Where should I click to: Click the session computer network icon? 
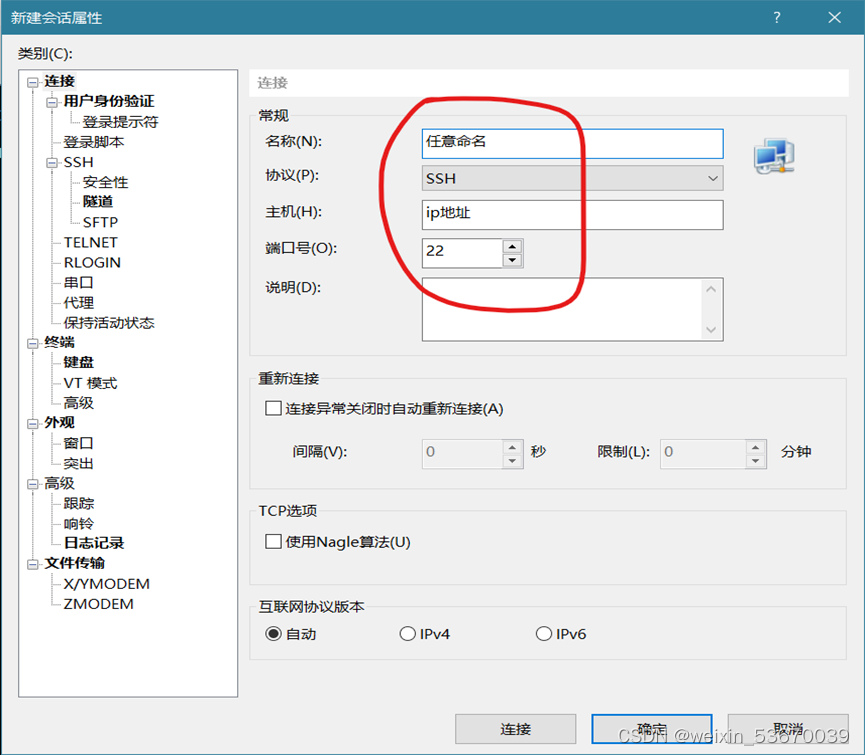pos(774,156)
